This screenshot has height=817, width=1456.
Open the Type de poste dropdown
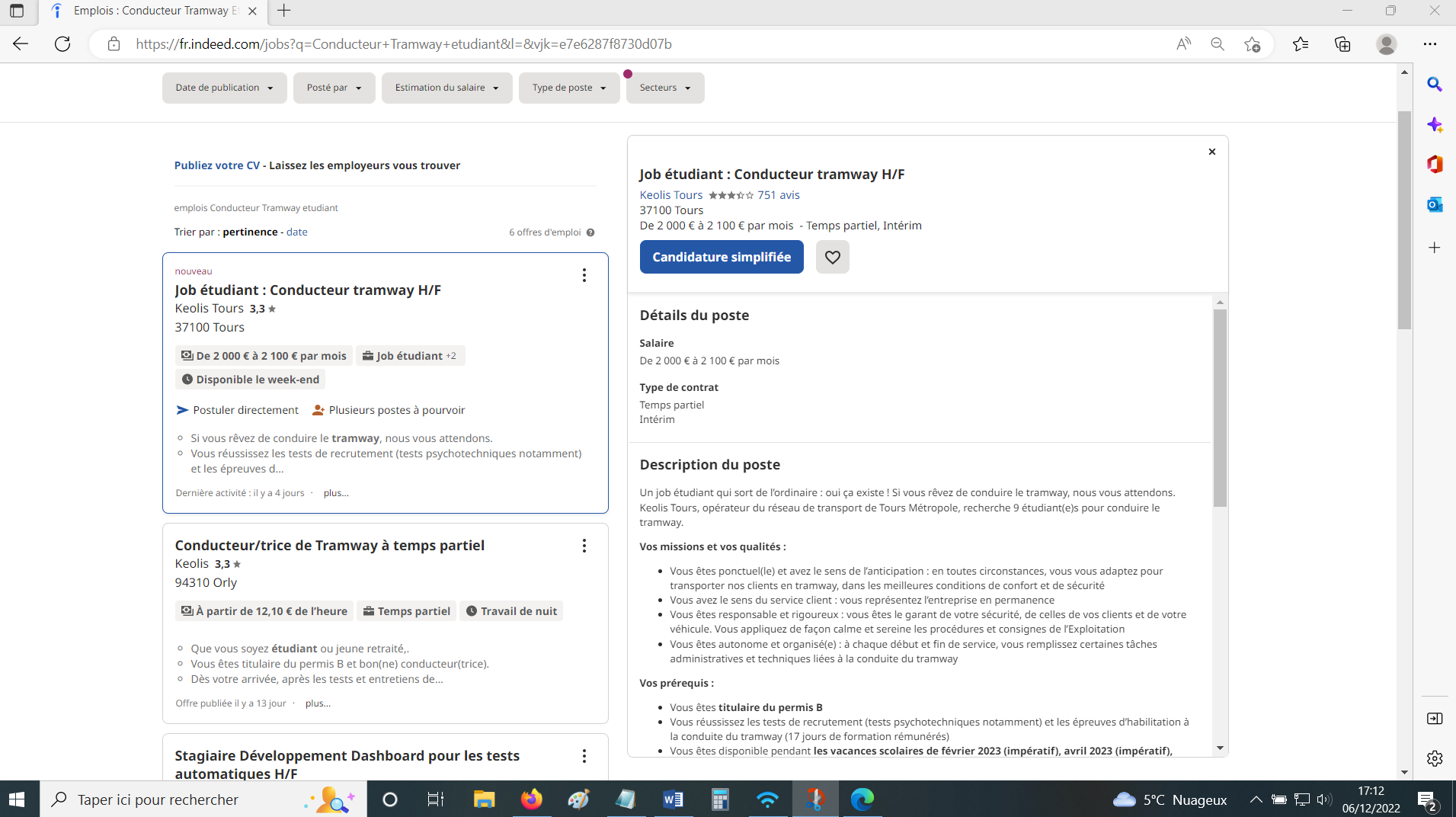569,88
